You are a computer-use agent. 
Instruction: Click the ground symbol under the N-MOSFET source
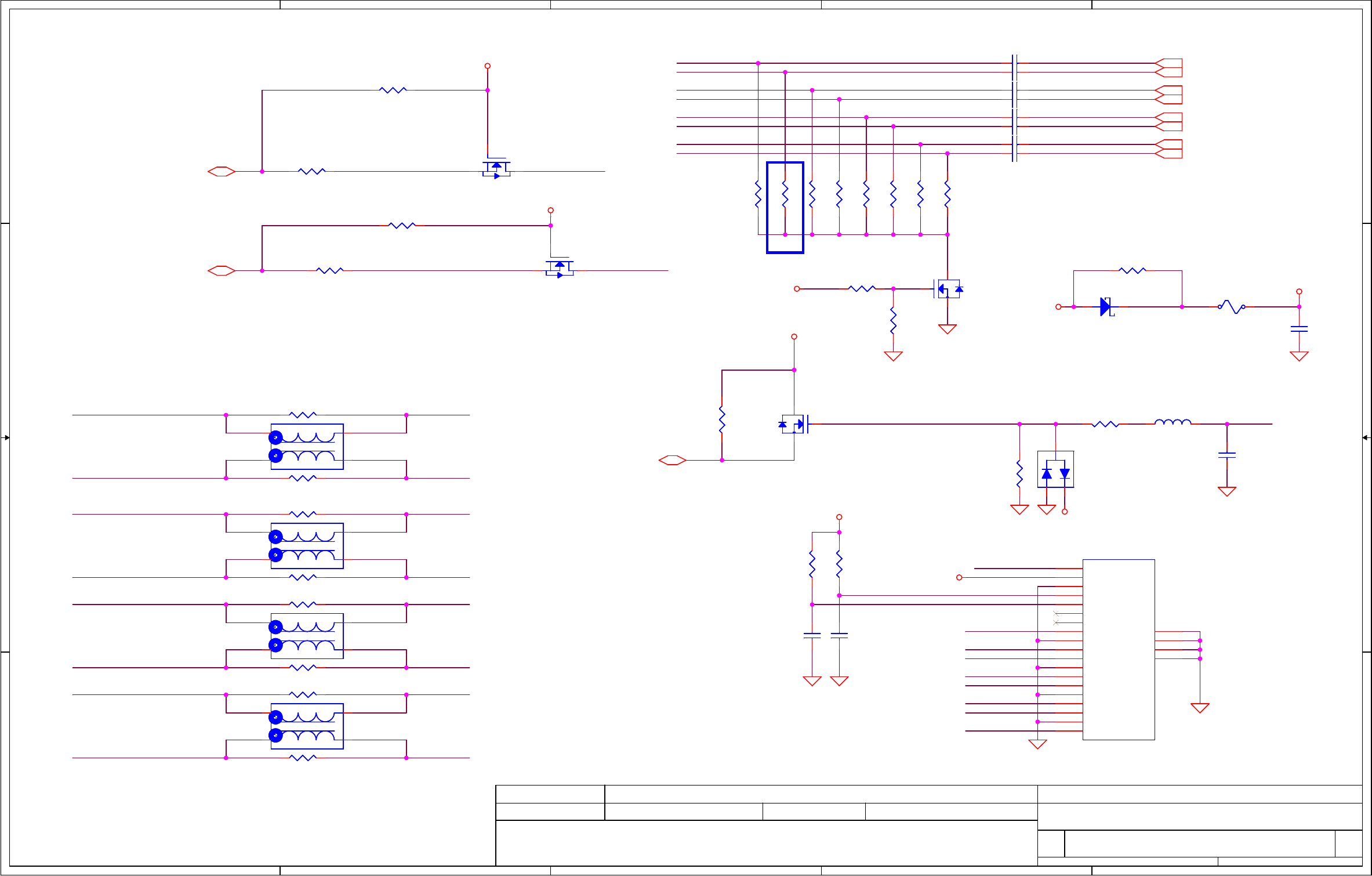(x=947, y=329)
